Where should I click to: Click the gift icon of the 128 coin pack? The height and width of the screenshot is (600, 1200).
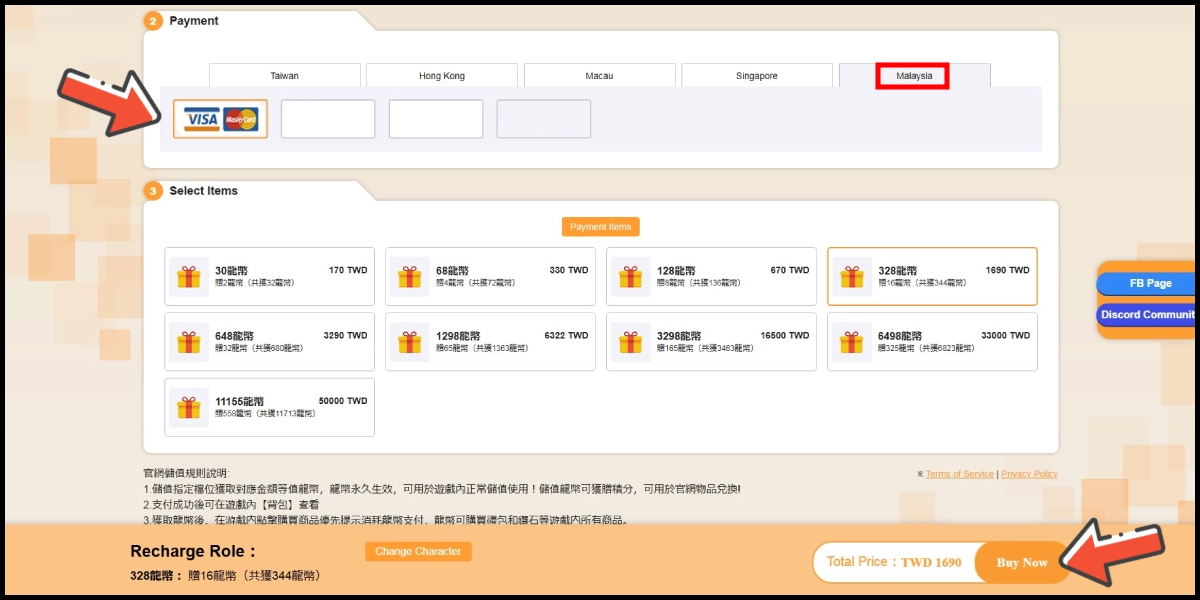point(630,277)
